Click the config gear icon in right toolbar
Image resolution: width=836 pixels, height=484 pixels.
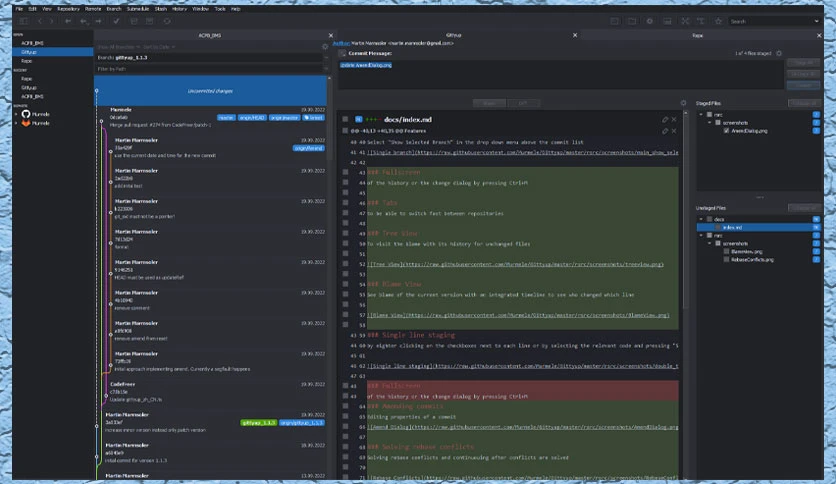pyautogui.click(x=649, y=21)
